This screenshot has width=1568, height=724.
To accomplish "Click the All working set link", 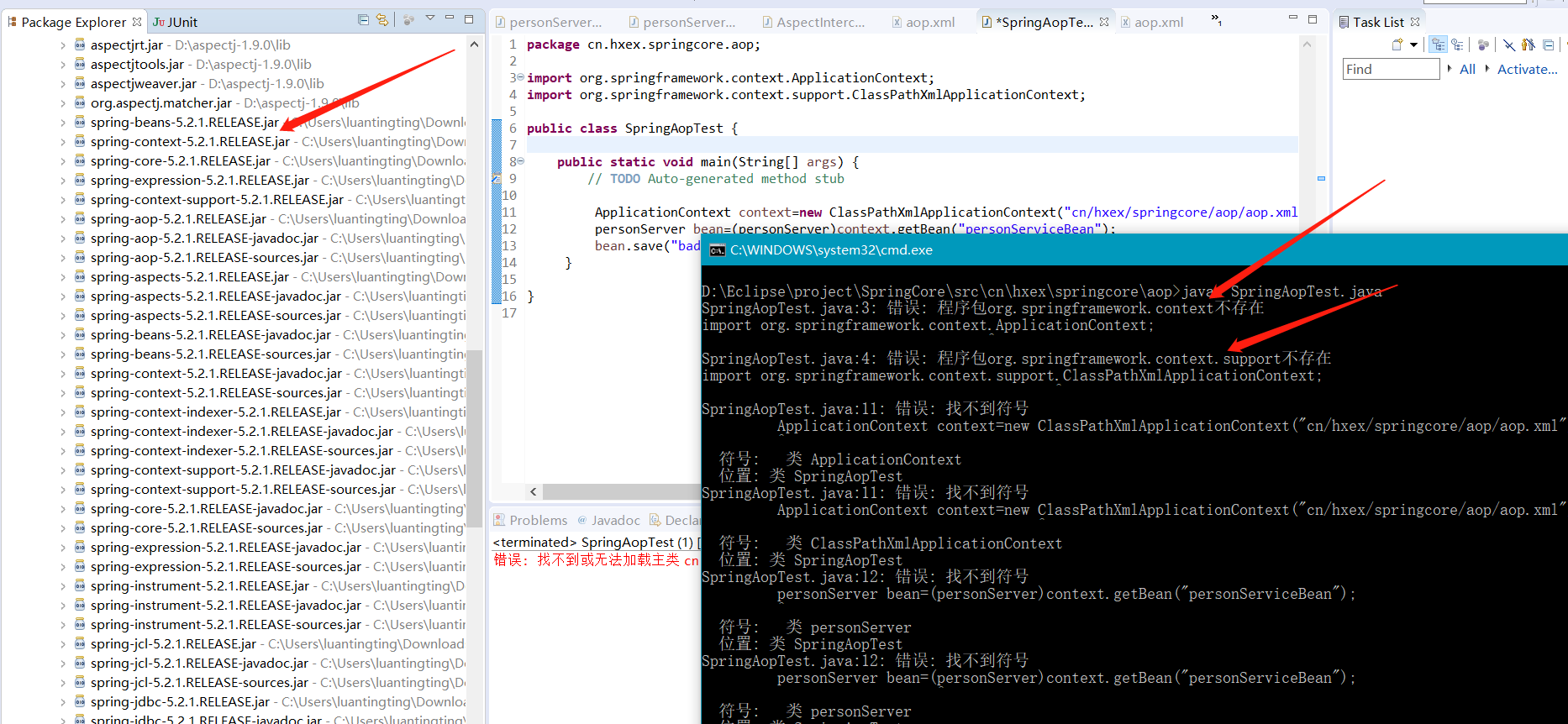I will pyautogui.click(x=1467, y=69).
